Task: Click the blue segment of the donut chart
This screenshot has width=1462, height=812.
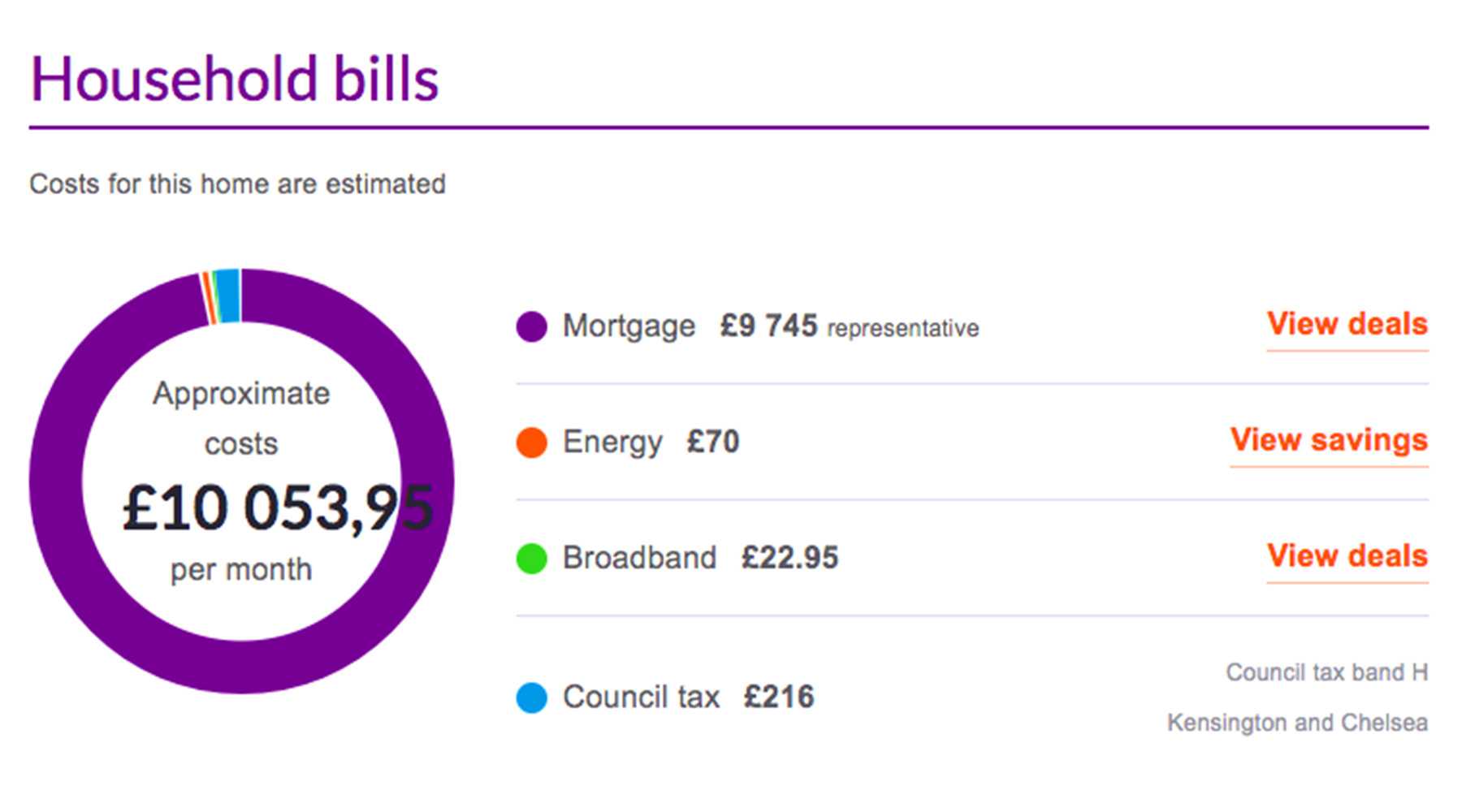Action: coord(228,296)
